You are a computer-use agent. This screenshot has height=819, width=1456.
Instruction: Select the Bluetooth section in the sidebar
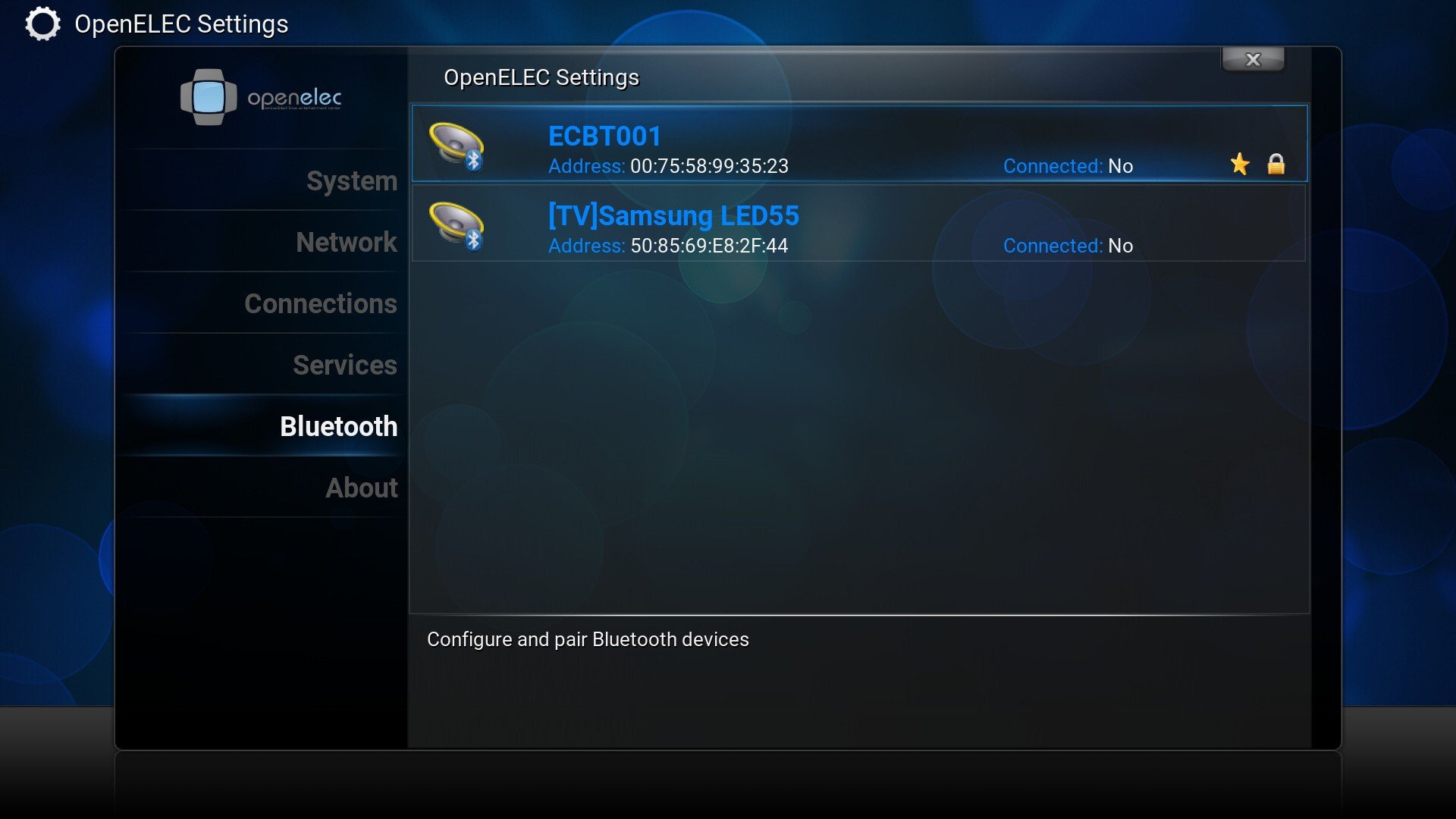[x=337, y=426]
